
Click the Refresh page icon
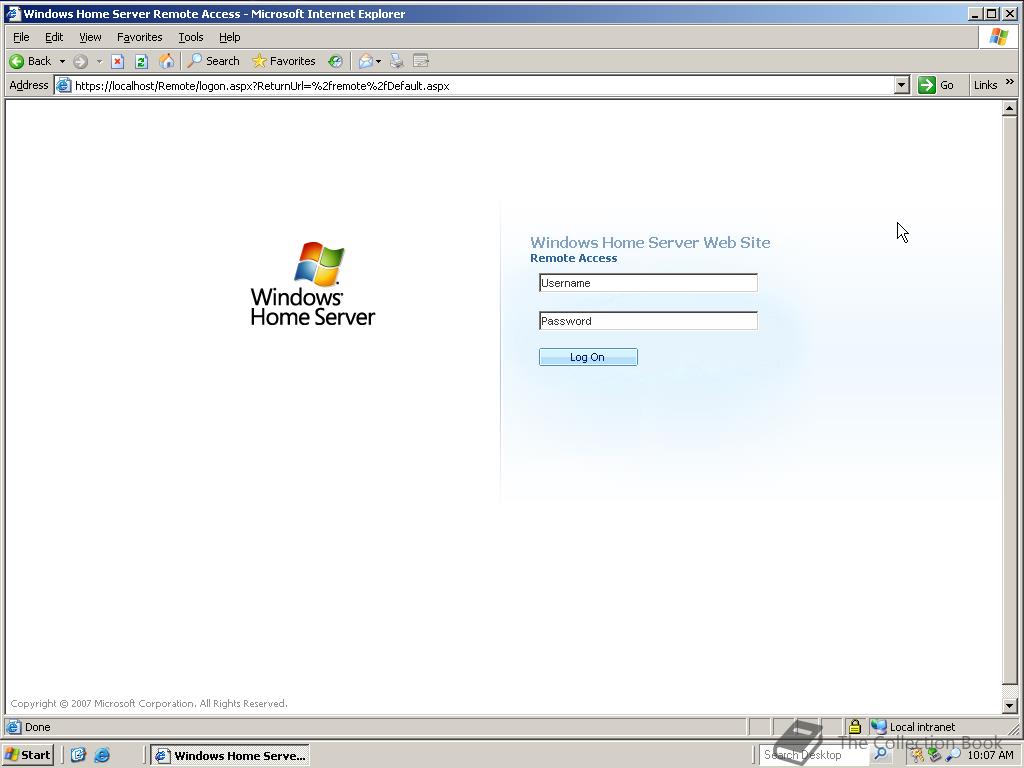(142, 61)
